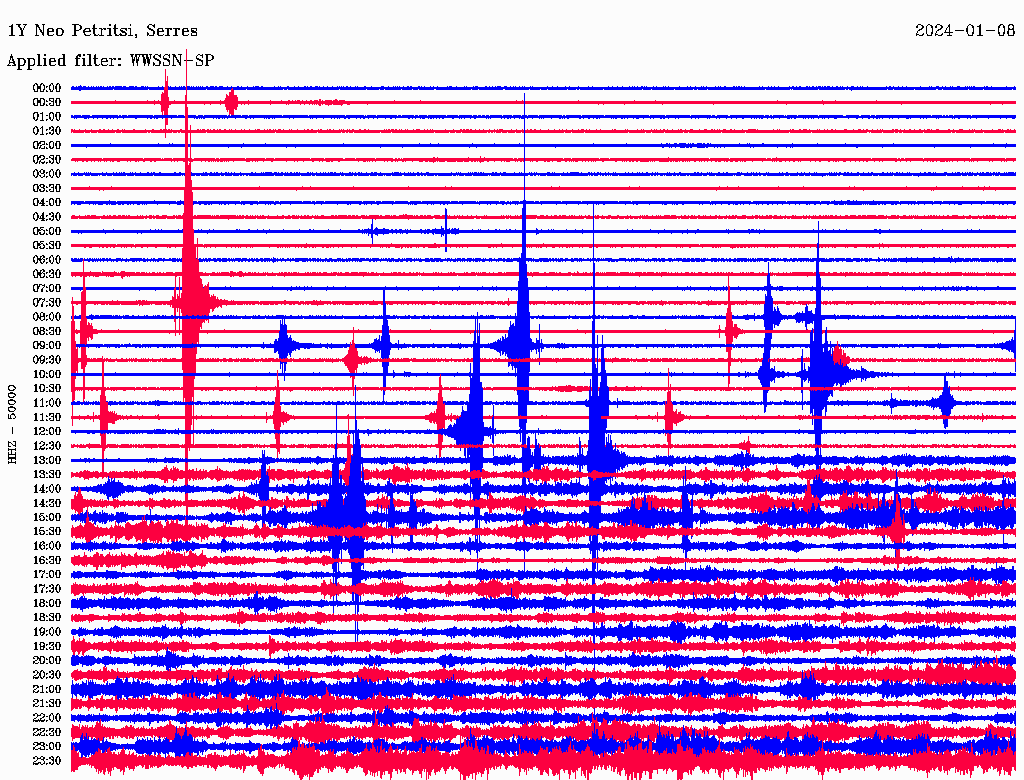Select the 23:00 time label
Screen dimensions: 1024x780
pyautogui.click(x=47, y=746)
